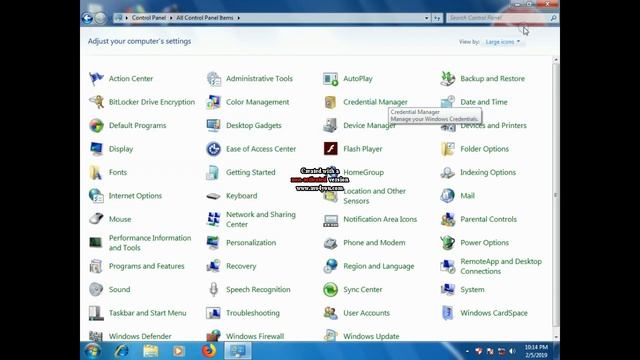This screenshot has height=360, width=640.
Task: Open Network and Sharing Center icon
Action: pyautogui.click(x=213, y=219)
